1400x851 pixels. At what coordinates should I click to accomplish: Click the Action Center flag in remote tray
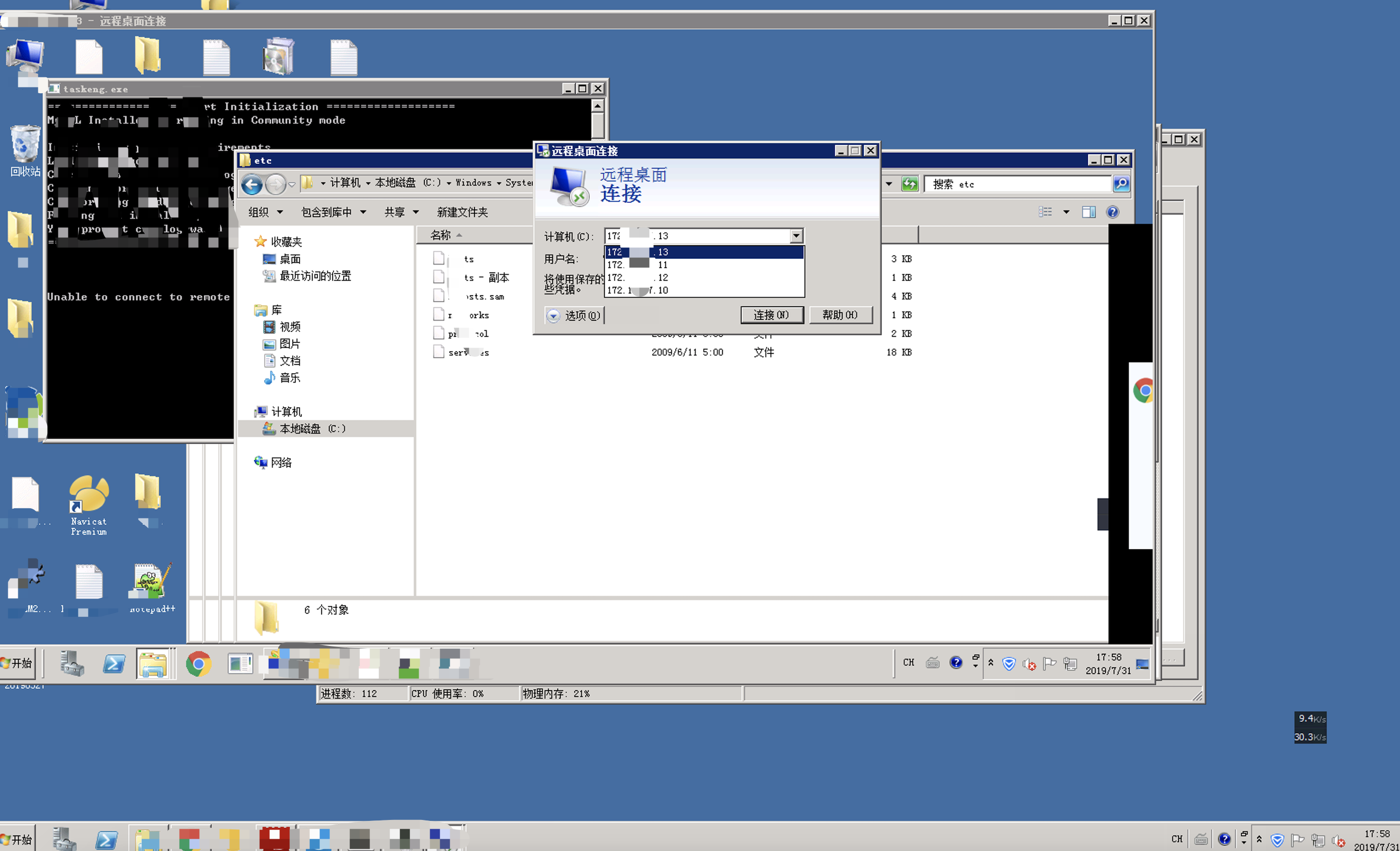1049,664
